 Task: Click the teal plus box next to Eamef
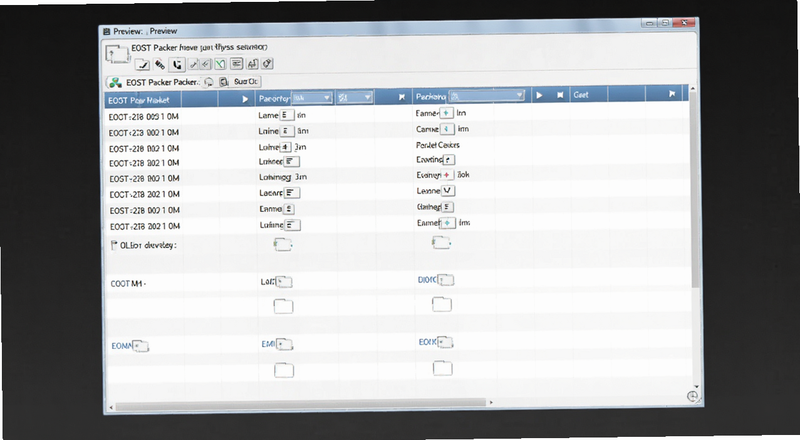pos(447,223)
